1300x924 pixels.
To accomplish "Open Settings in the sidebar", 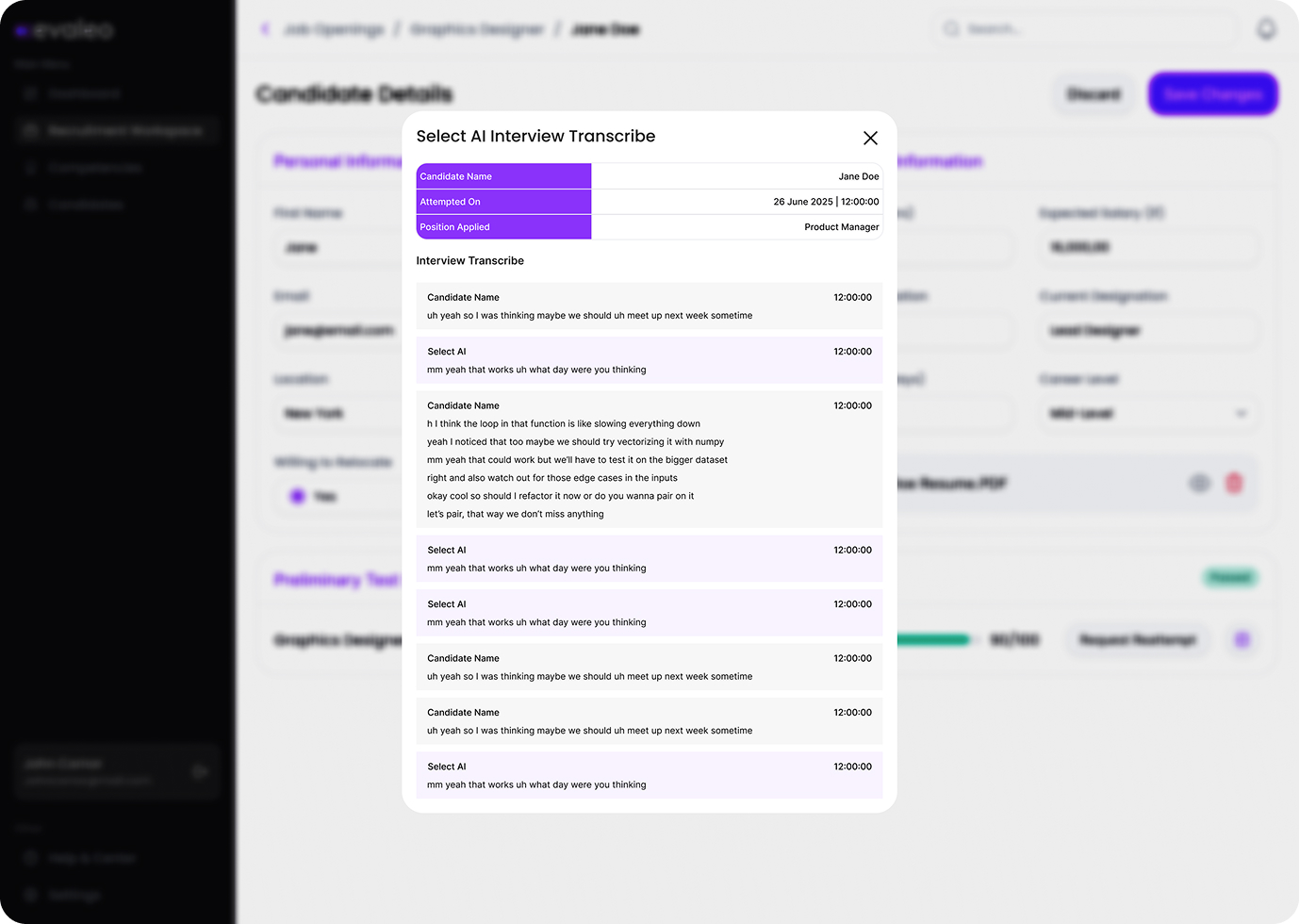I will click(x=74, y=894).
